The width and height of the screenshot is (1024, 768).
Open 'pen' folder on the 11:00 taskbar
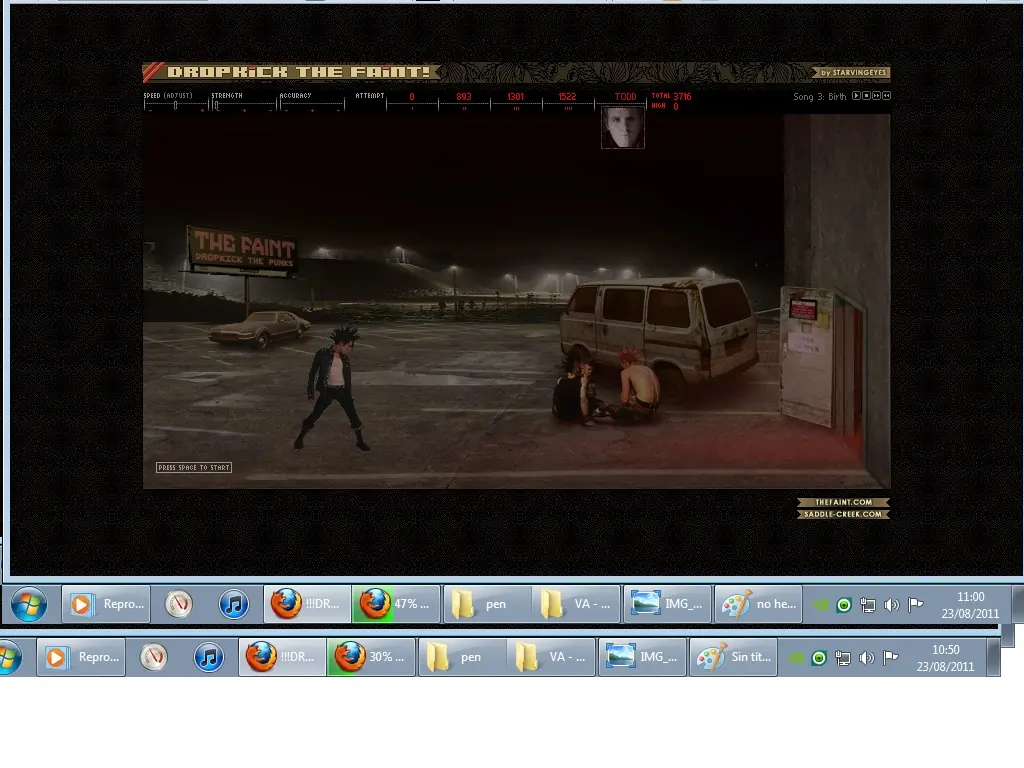pyautogui.click(x=486, y=604)
